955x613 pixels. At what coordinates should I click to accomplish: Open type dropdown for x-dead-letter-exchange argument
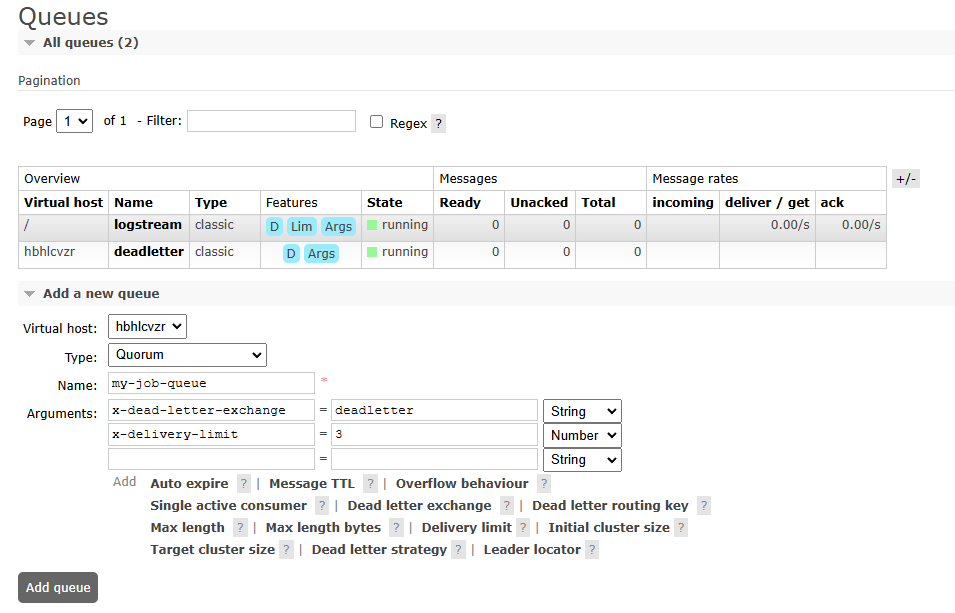tap(582, 411)
